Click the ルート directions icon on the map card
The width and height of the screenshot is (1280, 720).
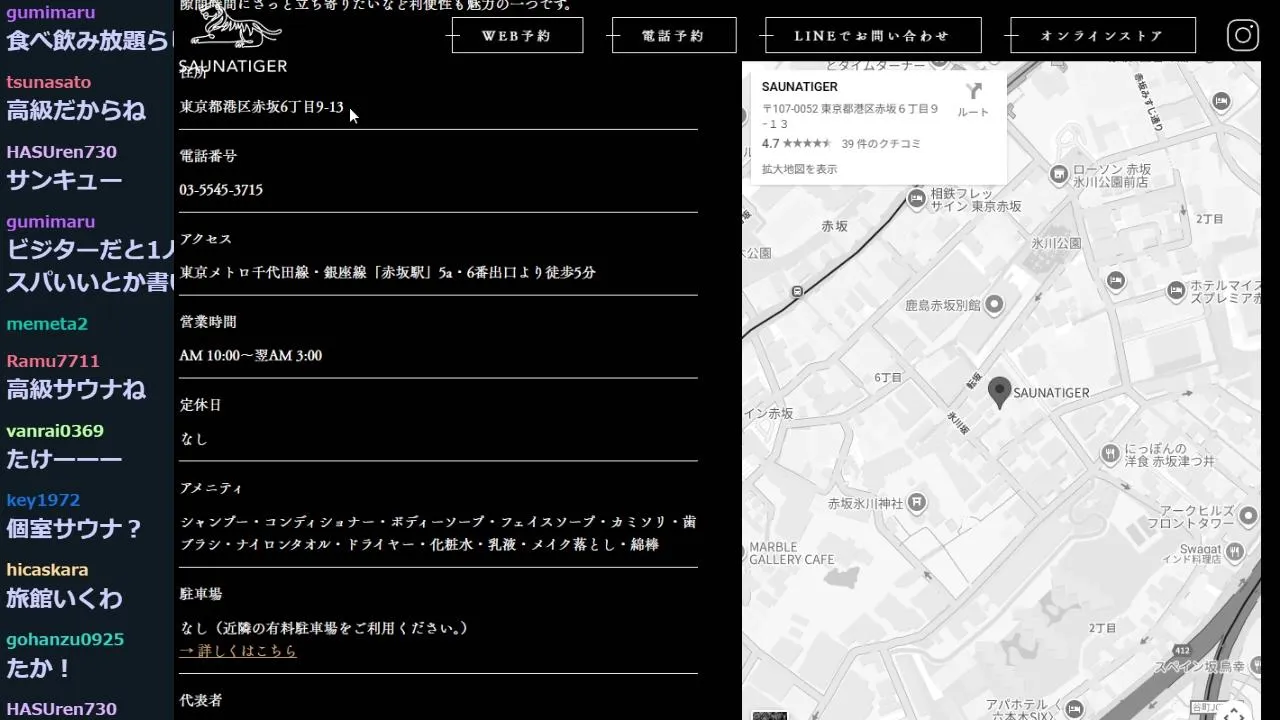point(973,100)
